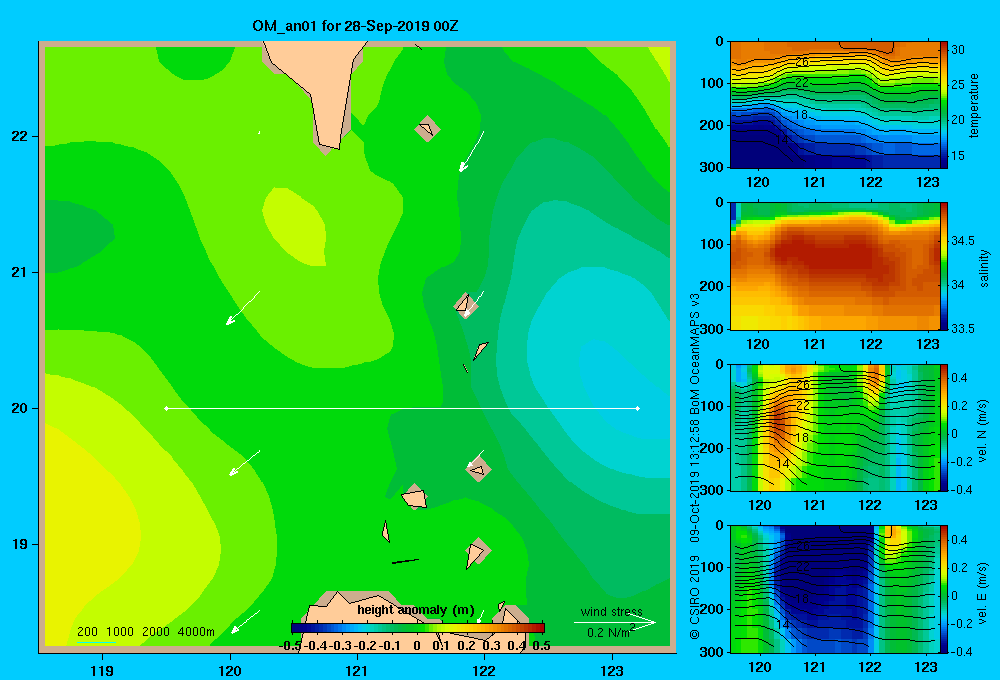Select the vertical 'temperature' axis label
This screenshot has width=1000, height=680.
[974, 105]
